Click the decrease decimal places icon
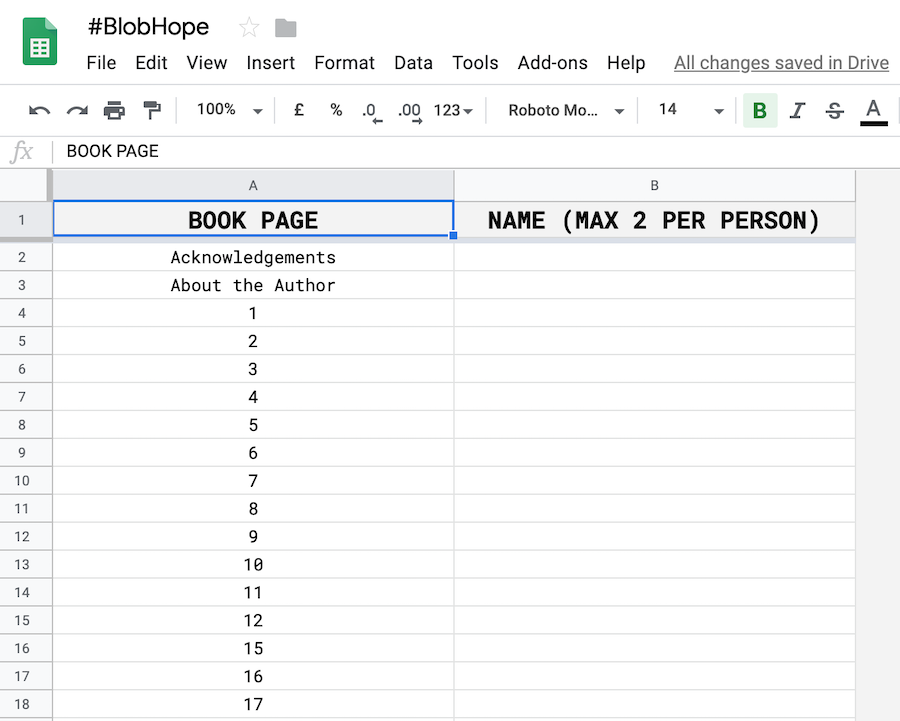This screenshot has height=721, width=900. (370, 110)
